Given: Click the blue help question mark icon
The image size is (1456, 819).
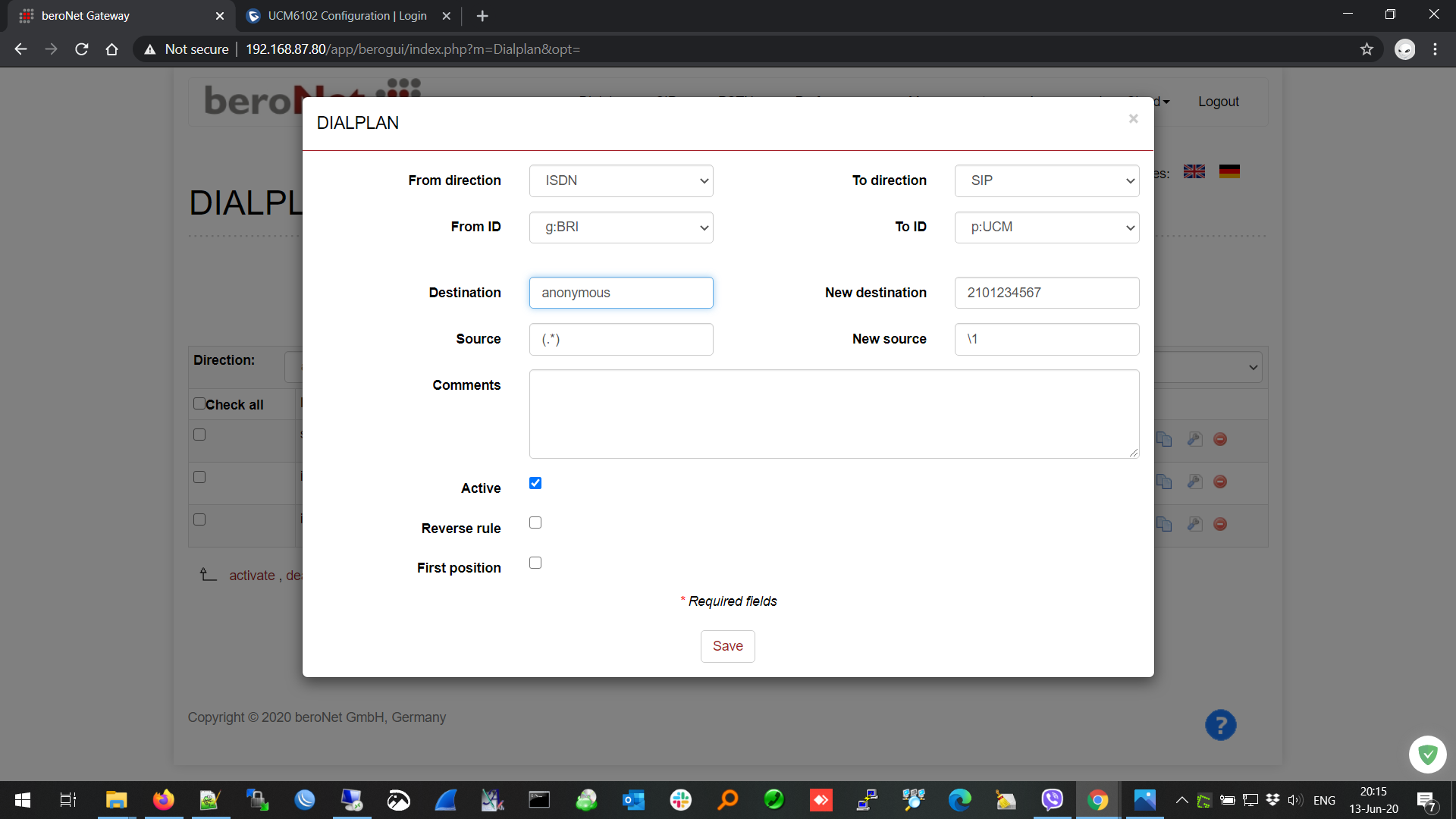Looking at the screenshot, I should coord(1220,725).
